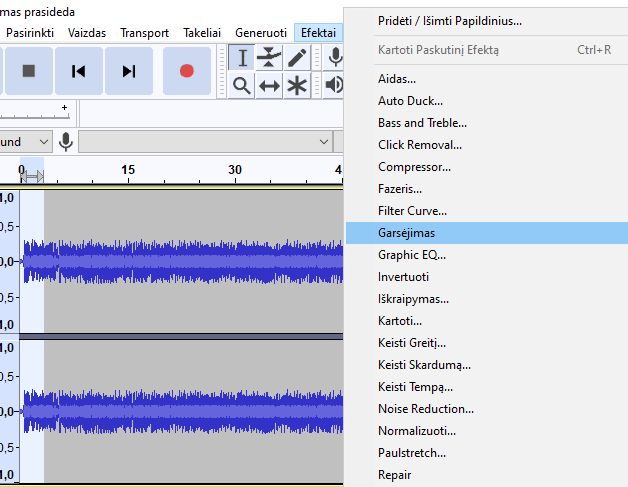Select the Noise Reduction... effect
The width and height of the screenshot is (628, 487).
pyautogui.click(x=426, y=409)
